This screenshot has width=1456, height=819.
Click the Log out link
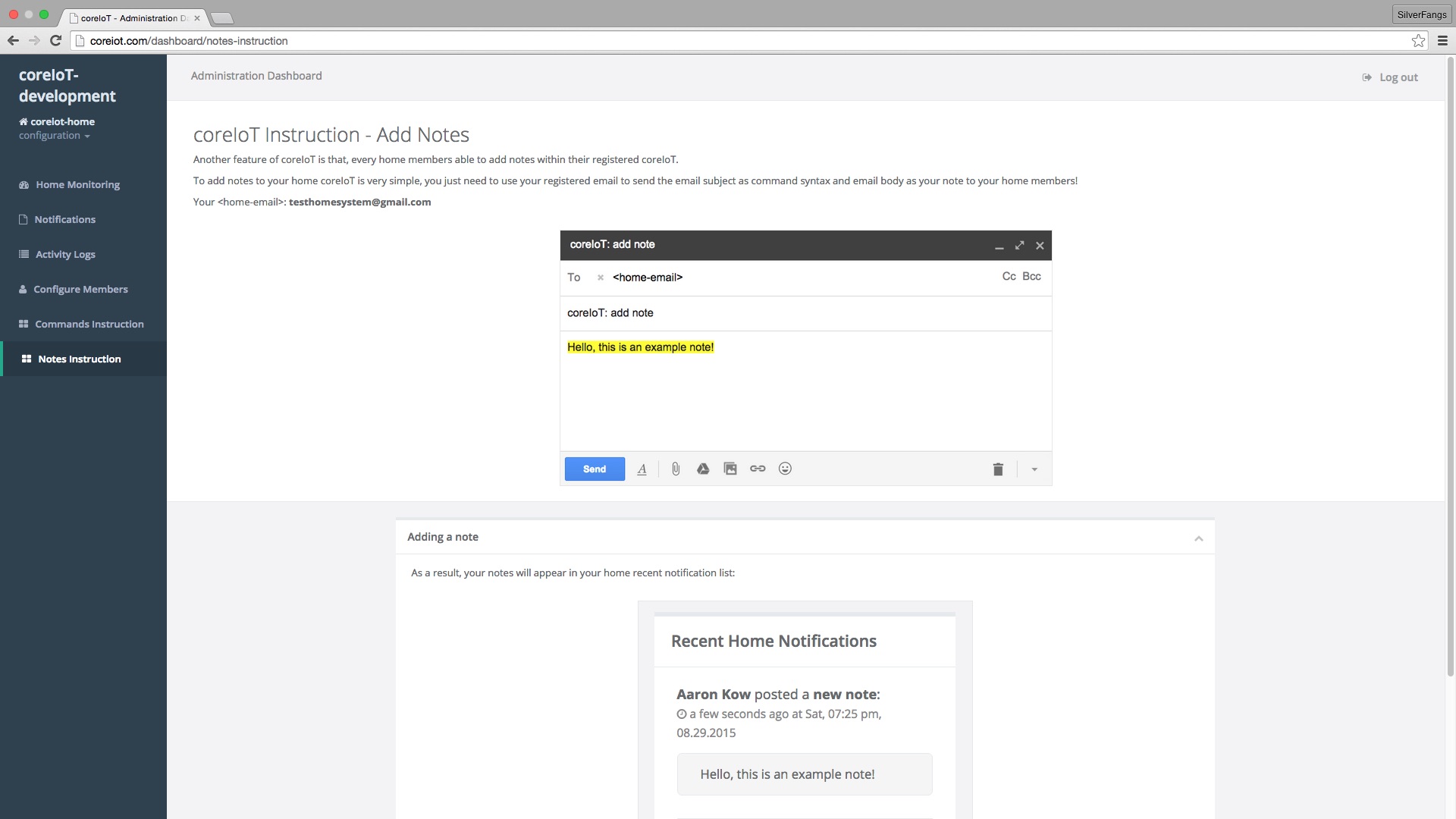(x=1397, y=77)
